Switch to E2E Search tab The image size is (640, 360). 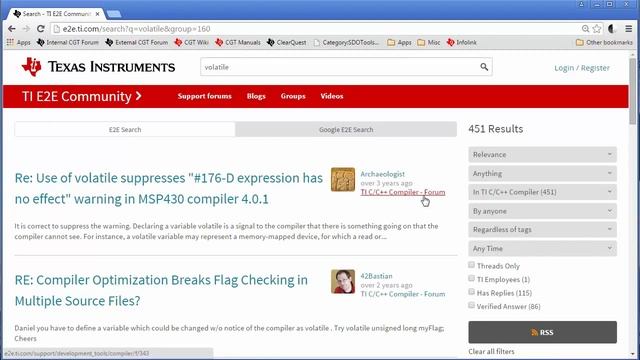[125, 129]
